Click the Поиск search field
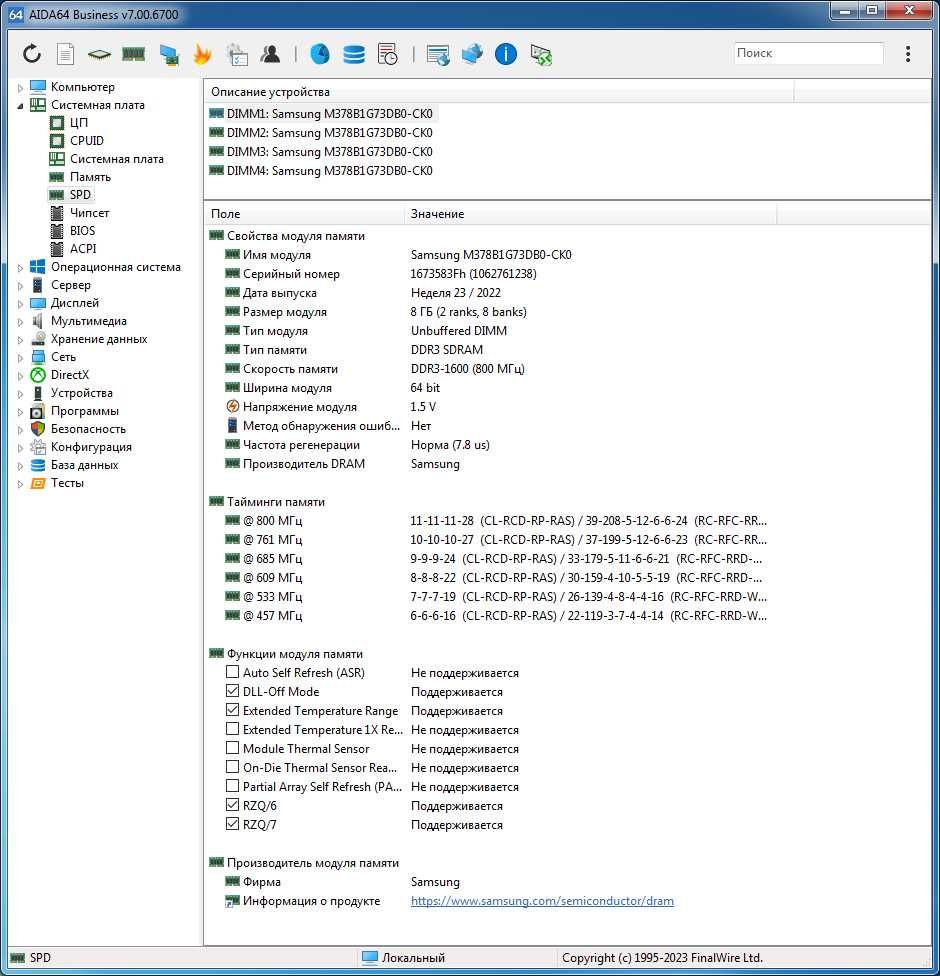Image resolution: width=940 pixels, height=976 pixels. pos(808,54)
